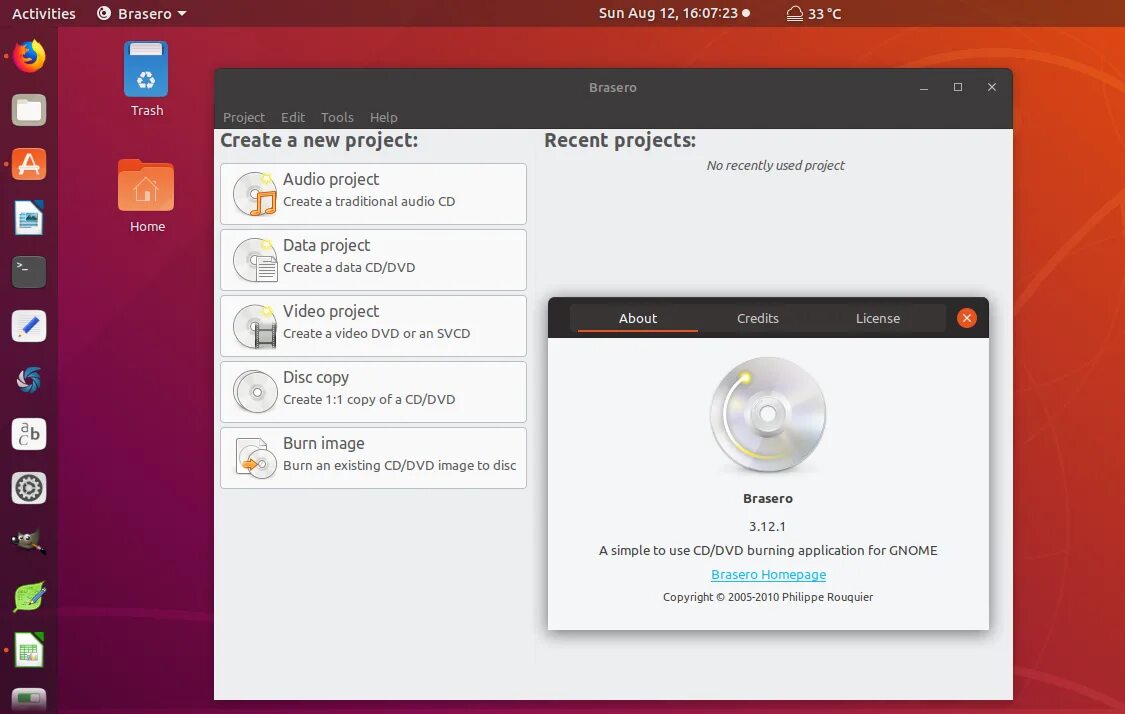Open the fonts/characters 'ab' dock icon
Viewport: 1125px width, 714px height.
pos(29,434)
